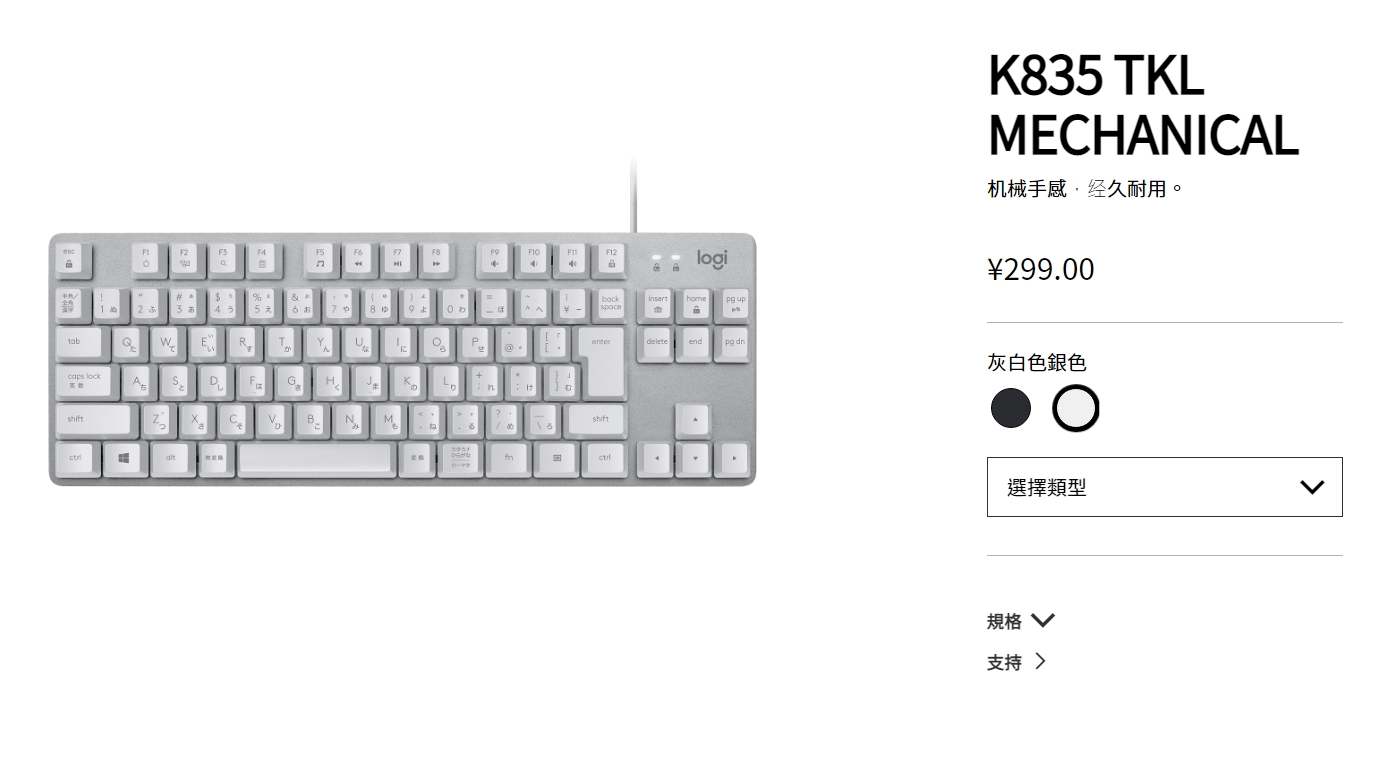The image size is (1388, 761).
Task: Click the dropdown chevron arrow in 選擇類型
Action: point(1311,487)
